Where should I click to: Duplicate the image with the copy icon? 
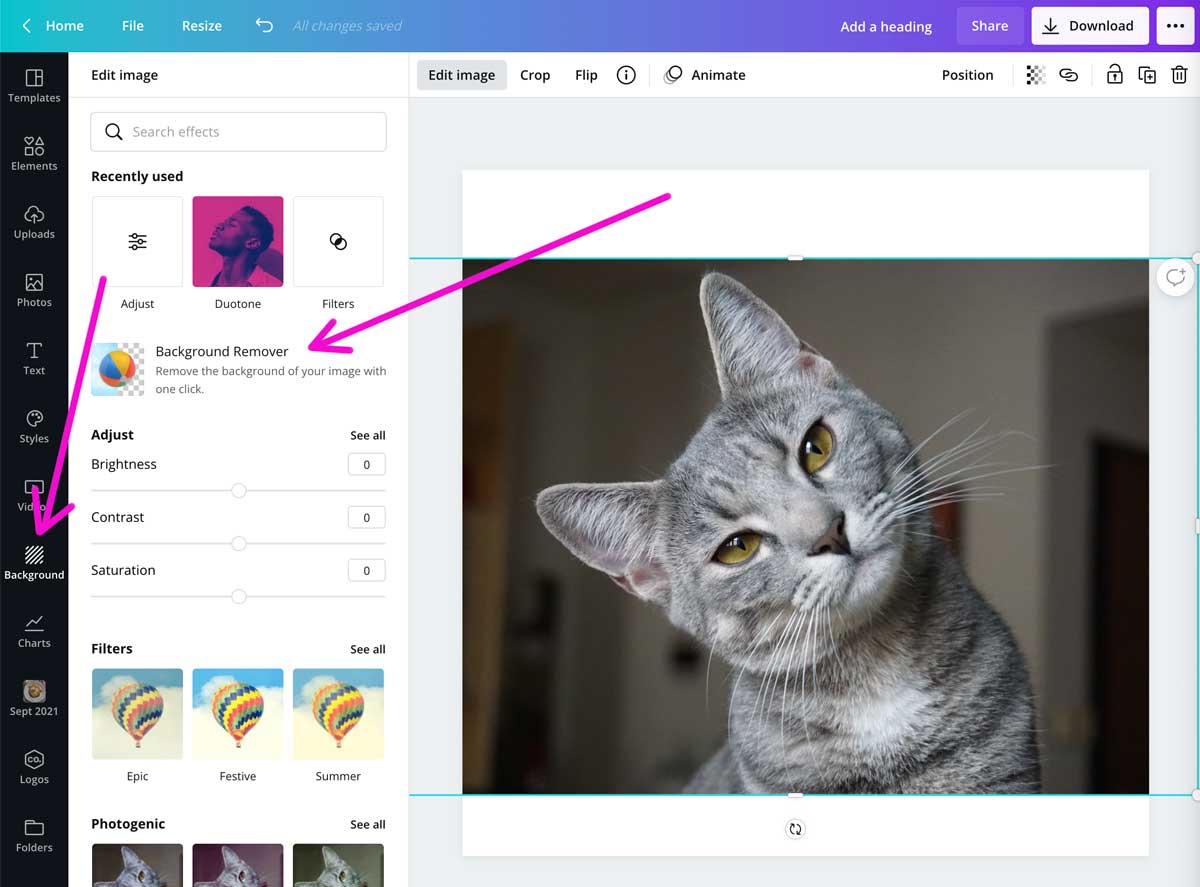[x=1147, y=75]
